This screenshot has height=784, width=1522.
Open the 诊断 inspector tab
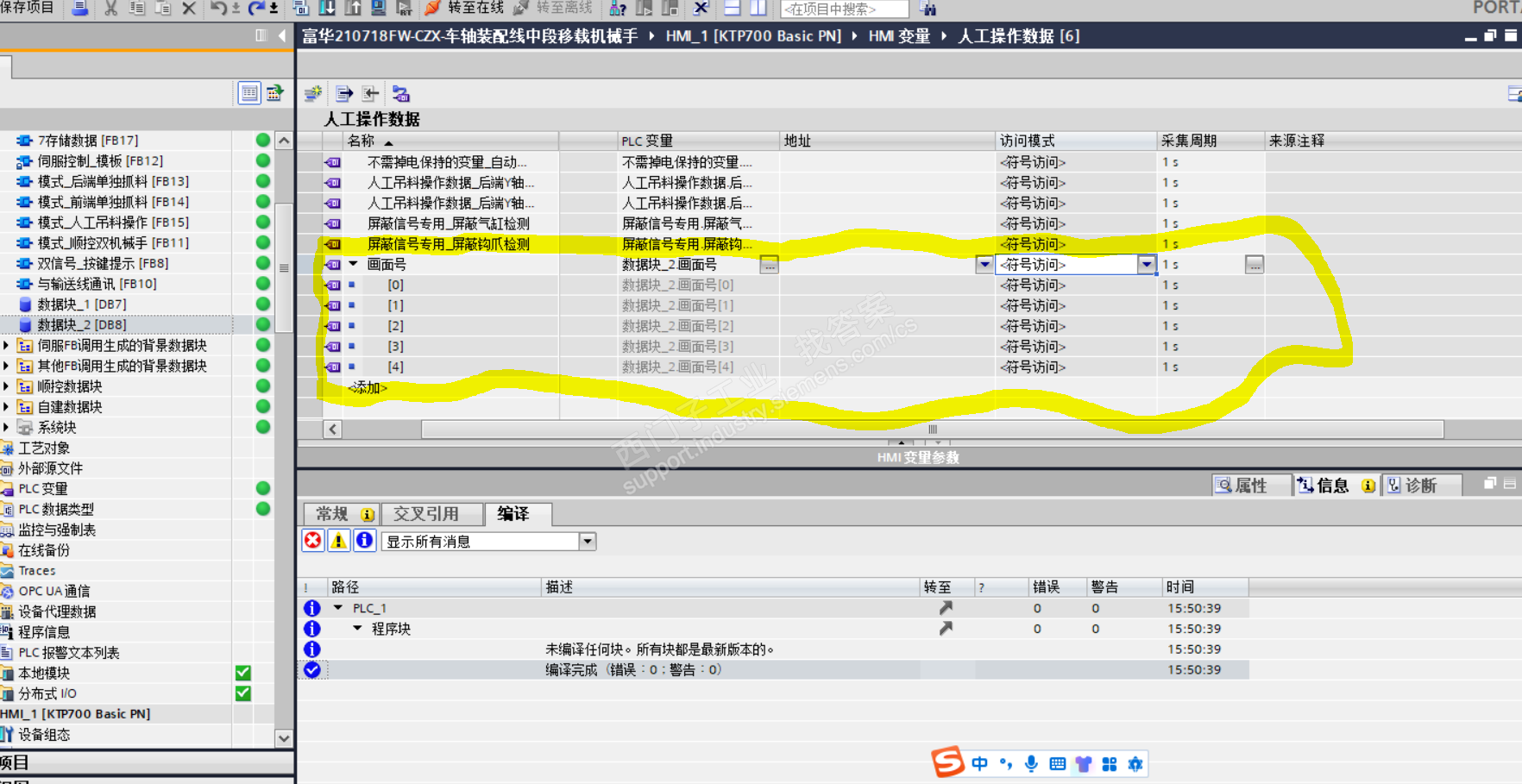[1420, 486]
